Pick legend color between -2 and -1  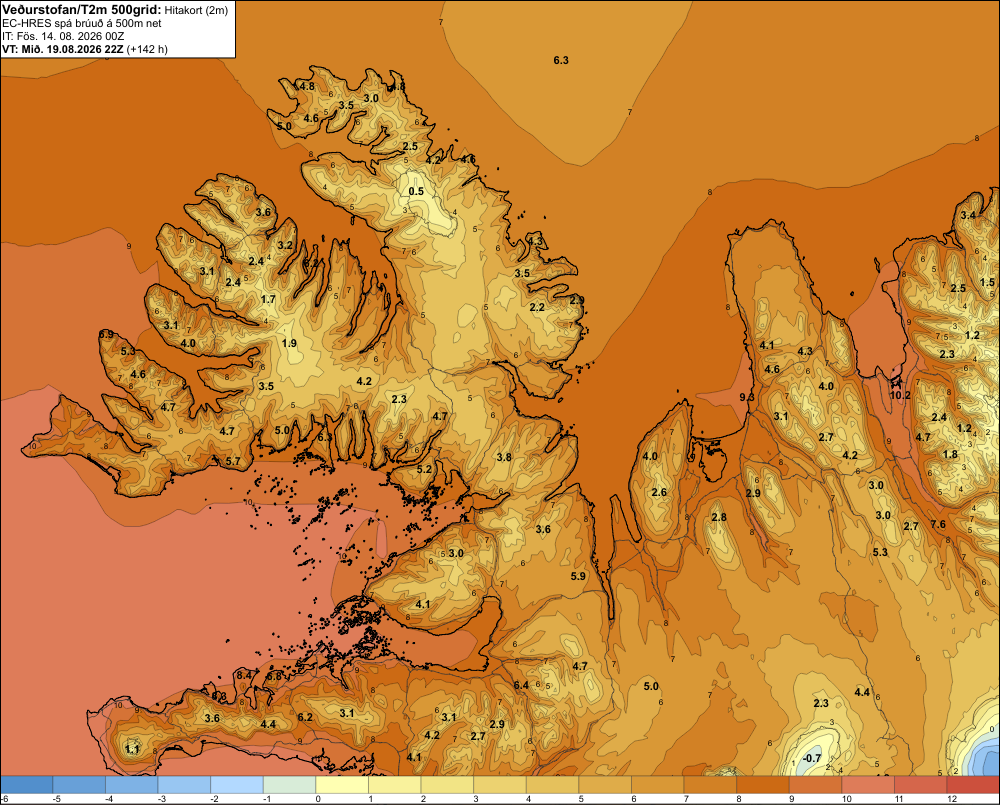pyautogui.click(x=237, y=784)
